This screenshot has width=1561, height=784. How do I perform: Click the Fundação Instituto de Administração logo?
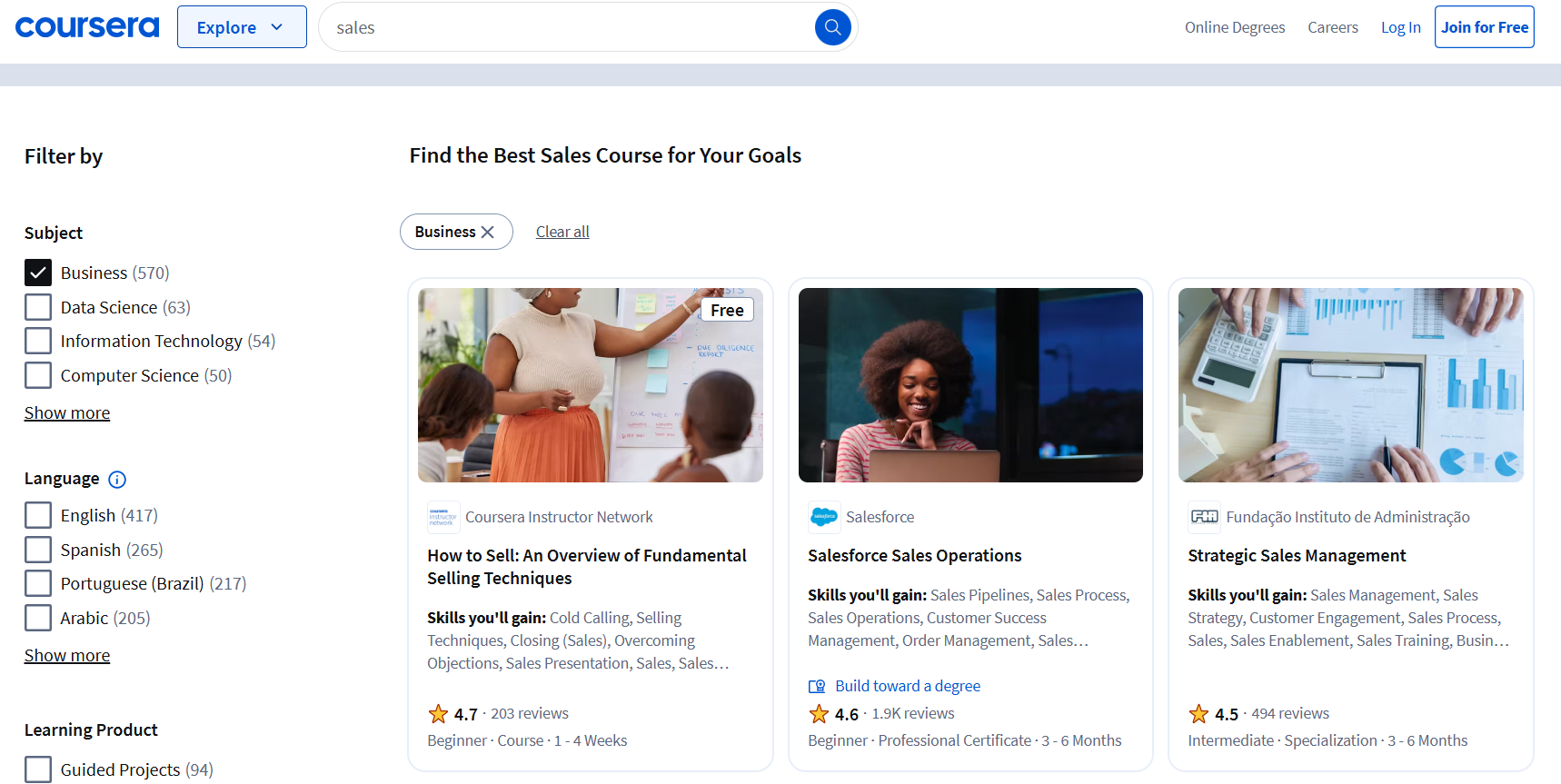pyautogui.click(x=1204, y=517)
